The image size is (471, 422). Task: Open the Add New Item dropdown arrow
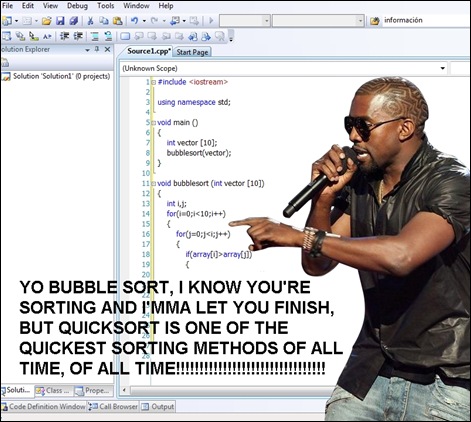(36, 21)
